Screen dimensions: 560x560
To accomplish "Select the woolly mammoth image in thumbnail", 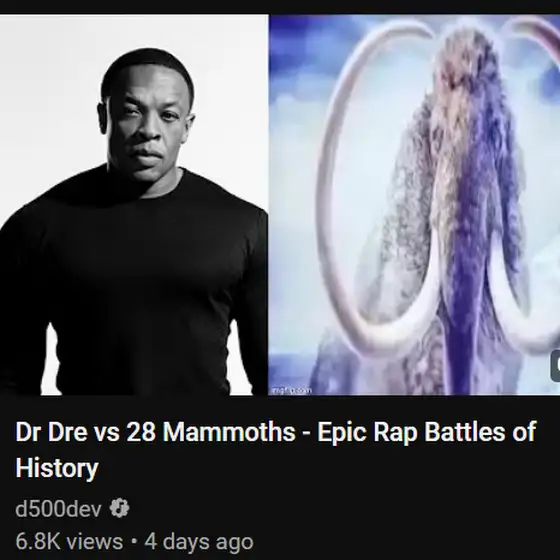I will [414, 205].
